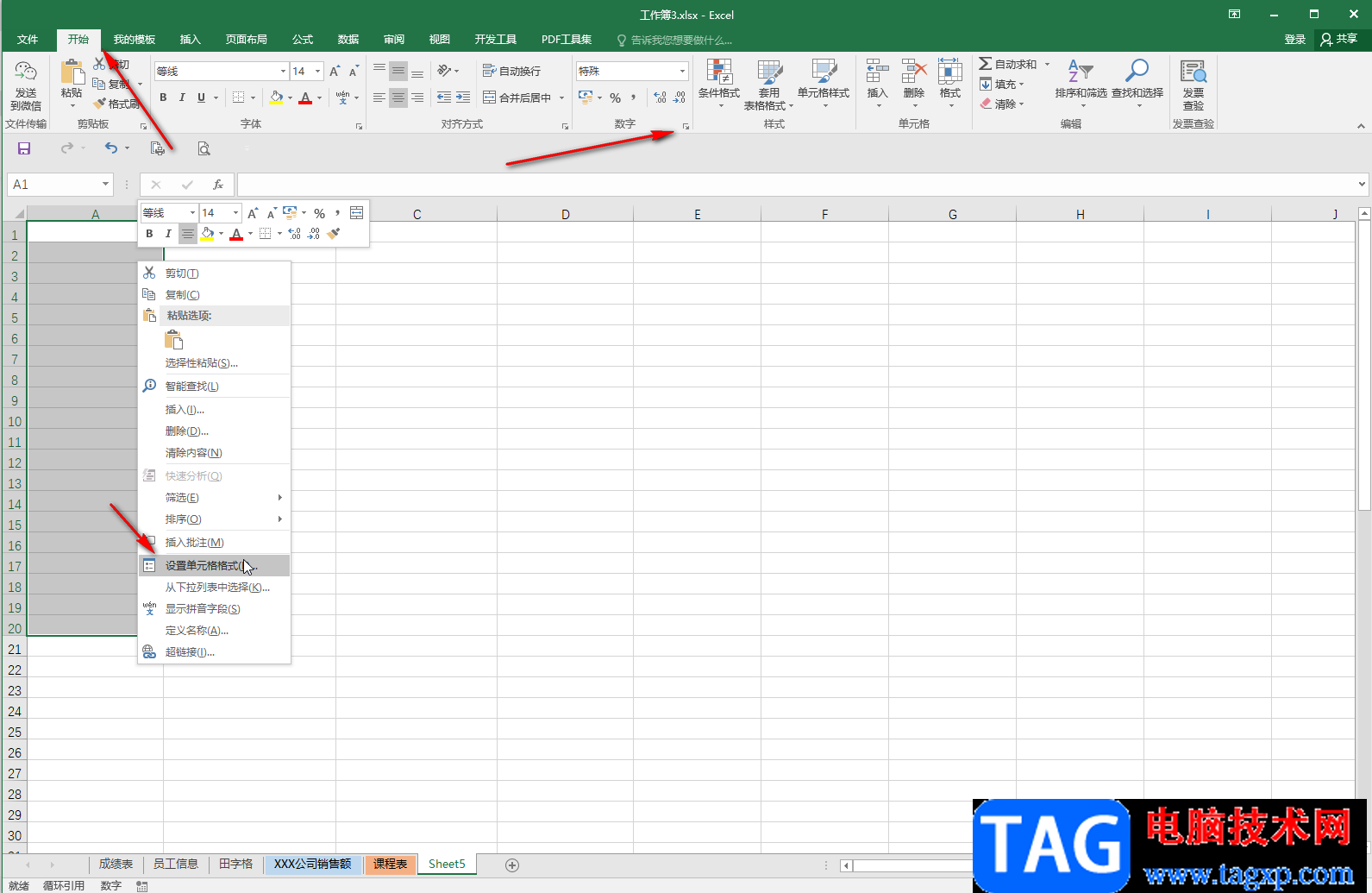Toggle align left in ribbon Alignment group
Screen dimensions: 1372x893
coord(379,97)
